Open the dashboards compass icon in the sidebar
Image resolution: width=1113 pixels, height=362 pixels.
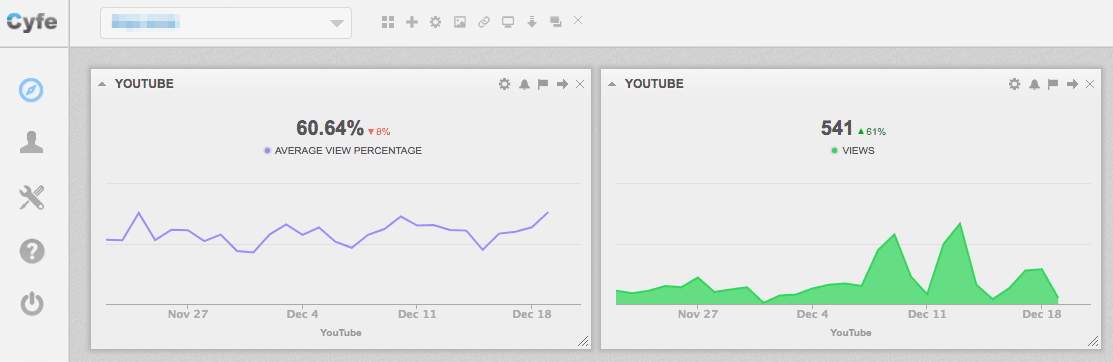tap(31, 90)
